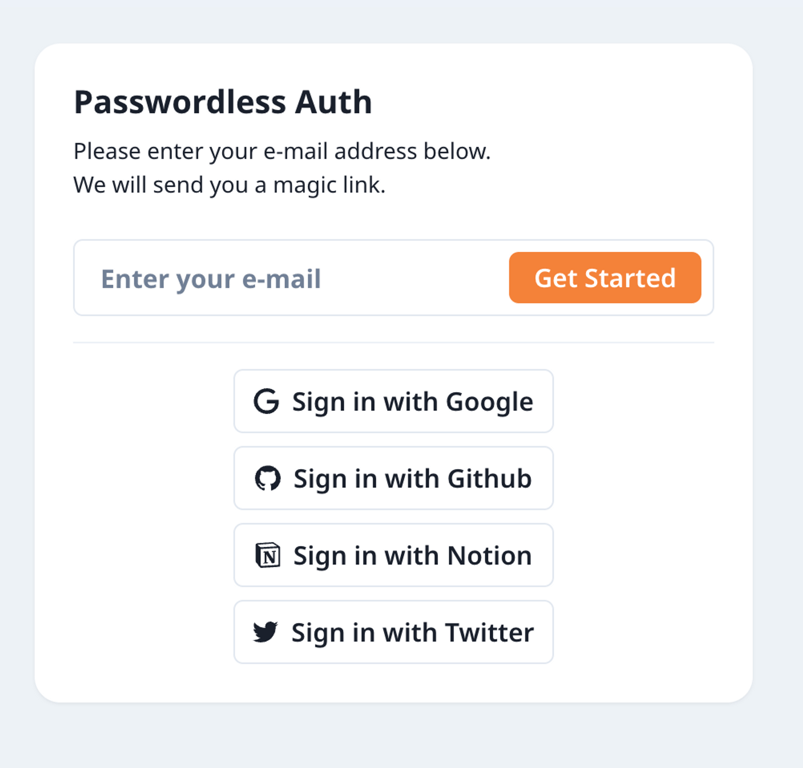Click the Google "G" logo icon
Screen dimensions: 803x768
tap(266, 402)
